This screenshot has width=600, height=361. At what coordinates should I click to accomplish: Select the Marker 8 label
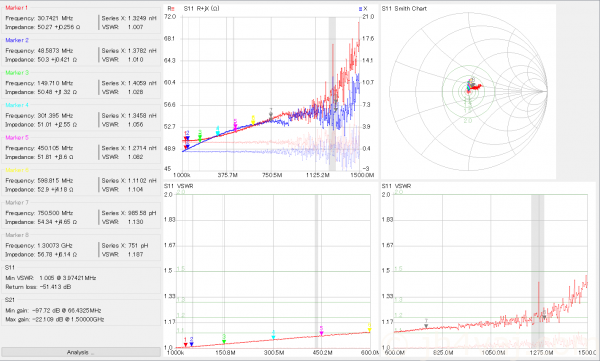[17, 235]
